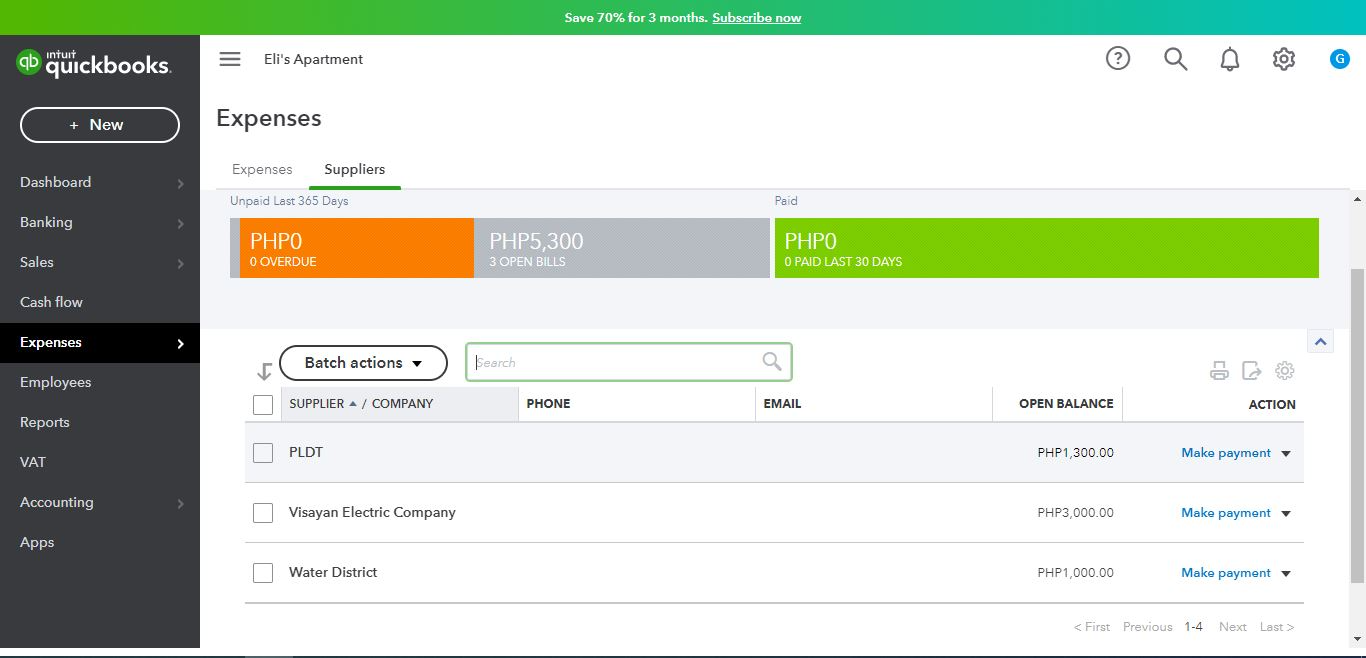
Task: Expand the Accounting submenu arrow
Action: [181, 503]
